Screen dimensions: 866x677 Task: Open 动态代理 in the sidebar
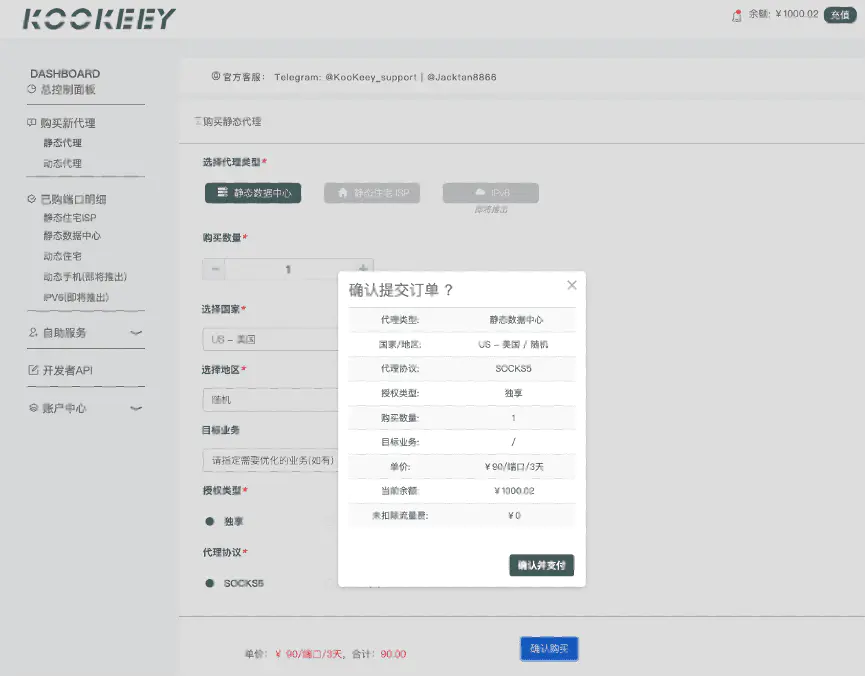(x=62, y=163)
